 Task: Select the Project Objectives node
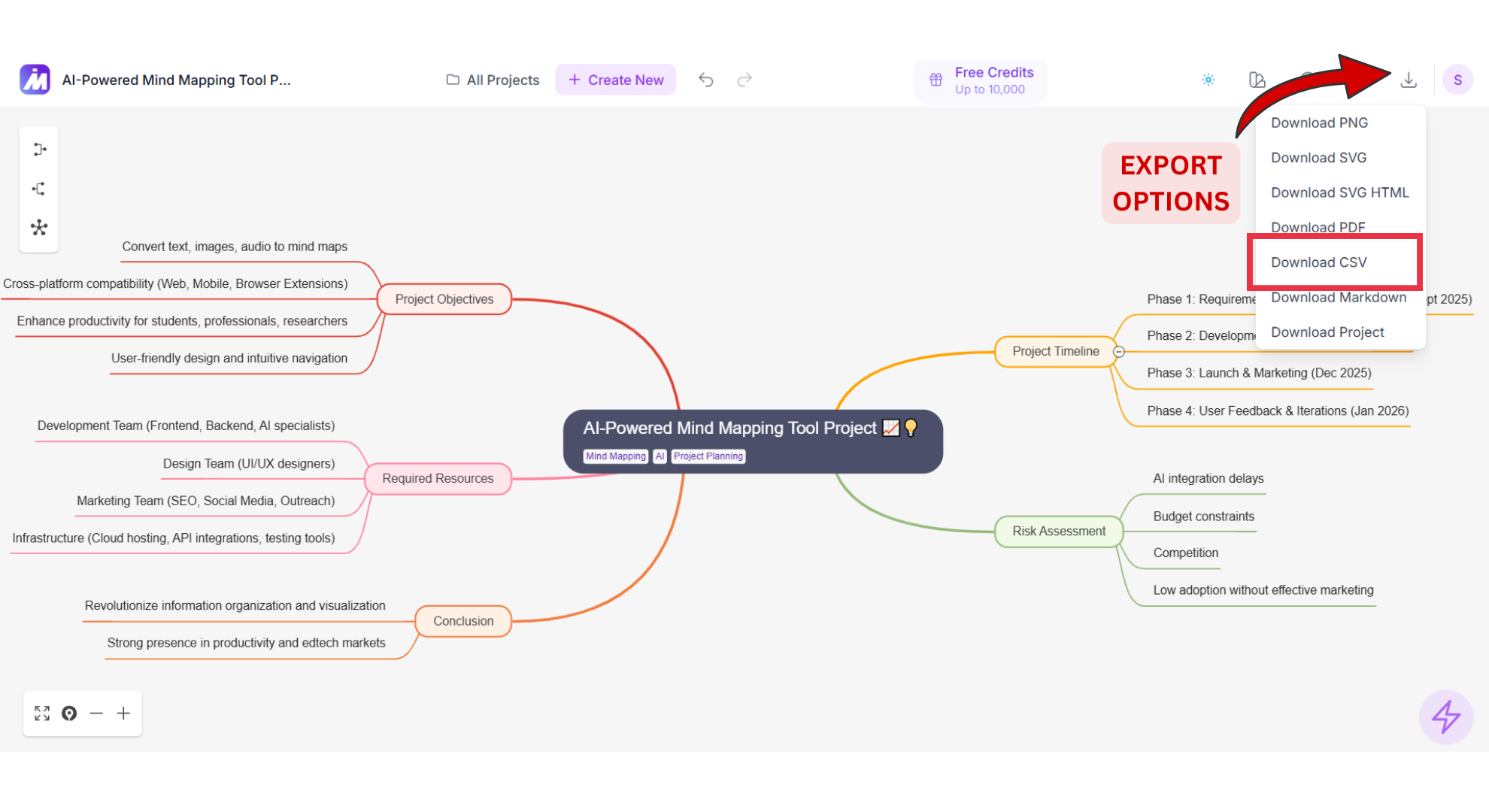tap(444, 299)
